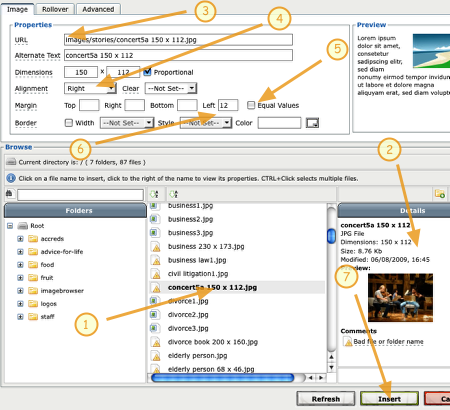450x410 pixels.
Task: Open the Clear dropdown
Action: 171,88
